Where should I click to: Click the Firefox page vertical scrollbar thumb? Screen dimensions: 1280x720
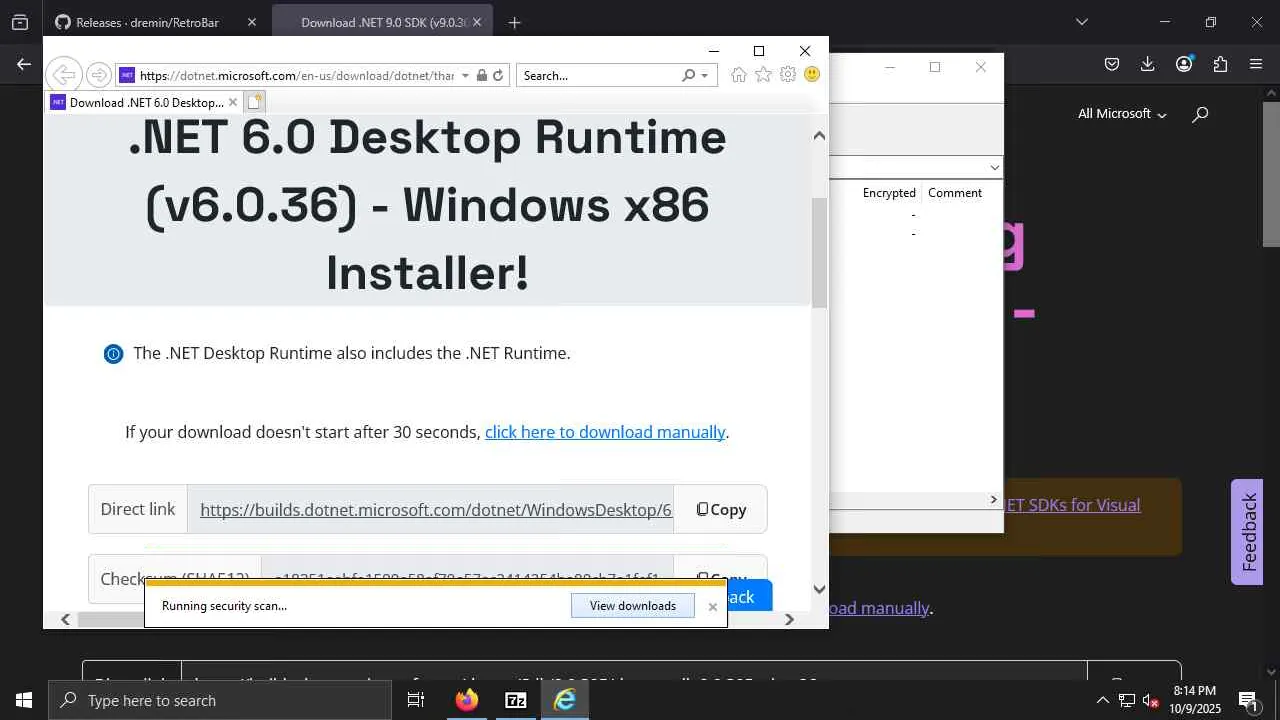(1271, 174)
